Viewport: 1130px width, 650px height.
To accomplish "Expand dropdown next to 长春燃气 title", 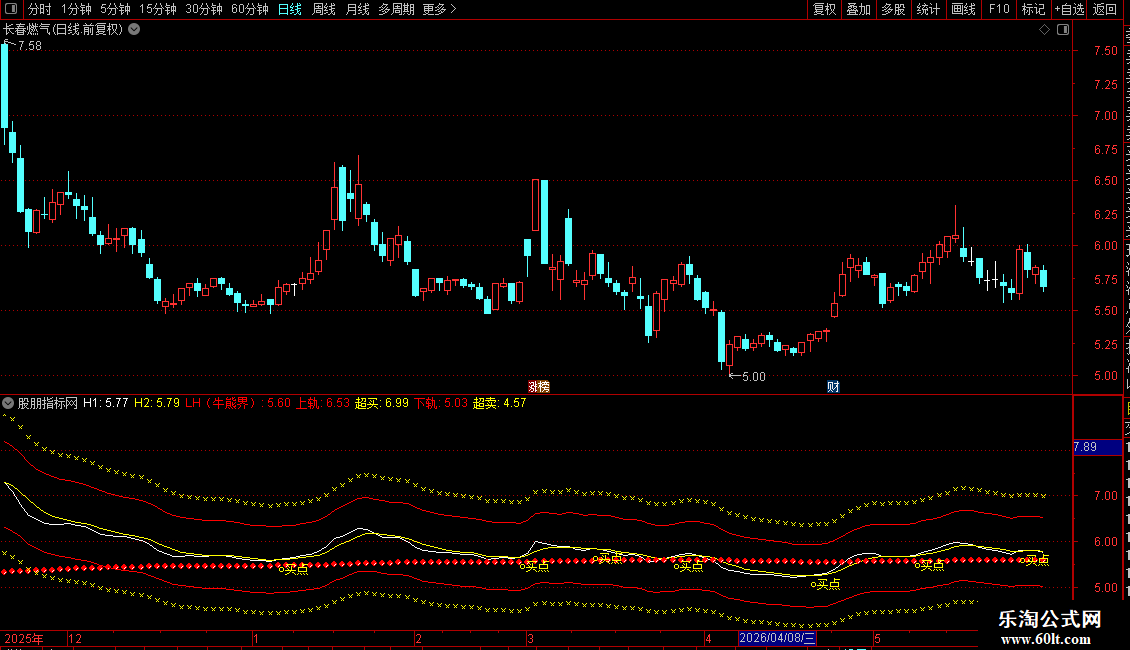I will tap(134, 30).
